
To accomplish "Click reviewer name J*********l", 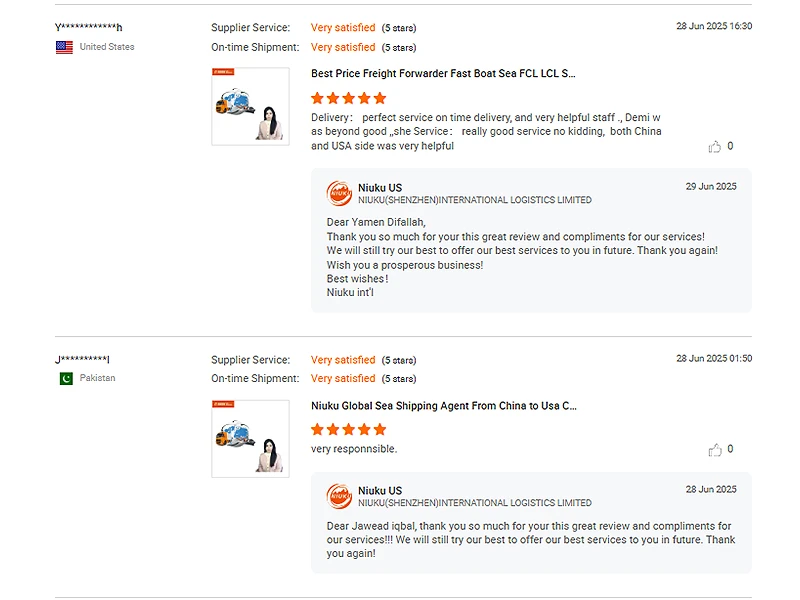I will [82, 360].
